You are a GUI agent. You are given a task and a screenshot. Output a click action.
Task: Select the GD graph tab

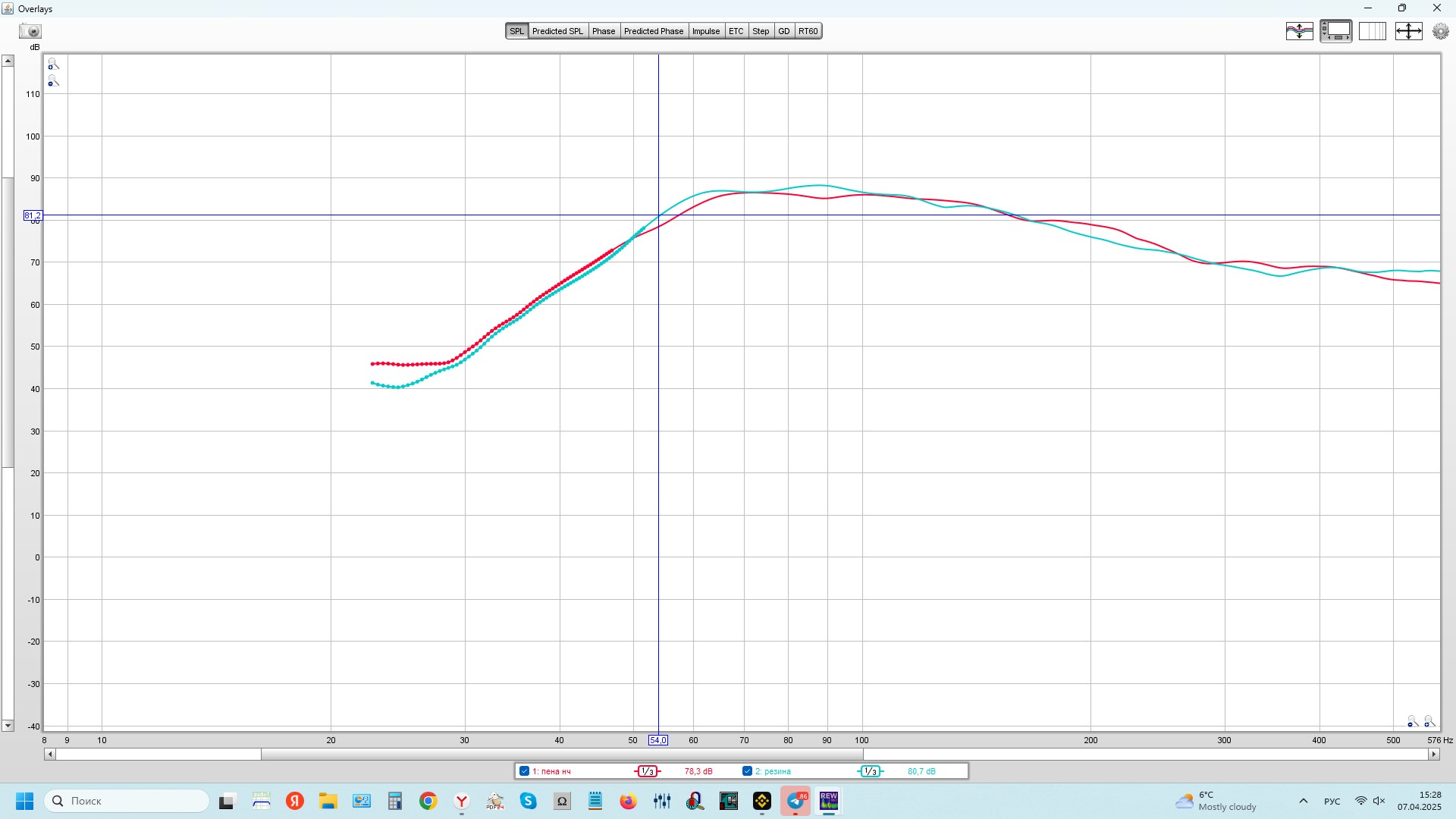click(783, 31)
